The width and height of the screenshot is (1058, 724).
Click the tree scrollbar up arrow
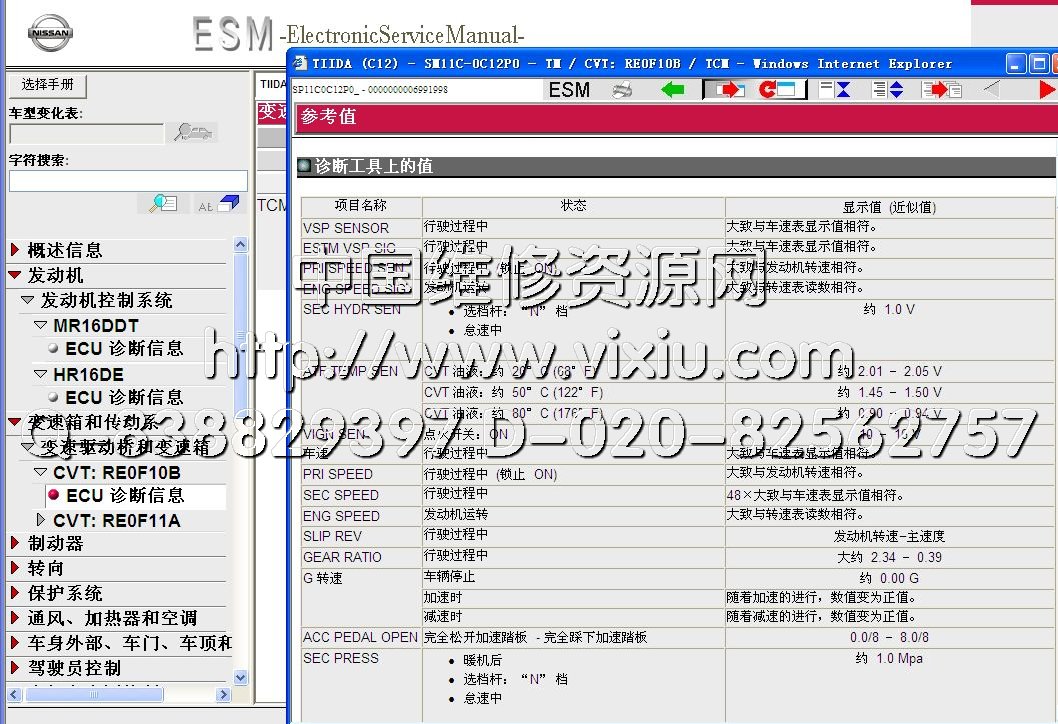241,245
